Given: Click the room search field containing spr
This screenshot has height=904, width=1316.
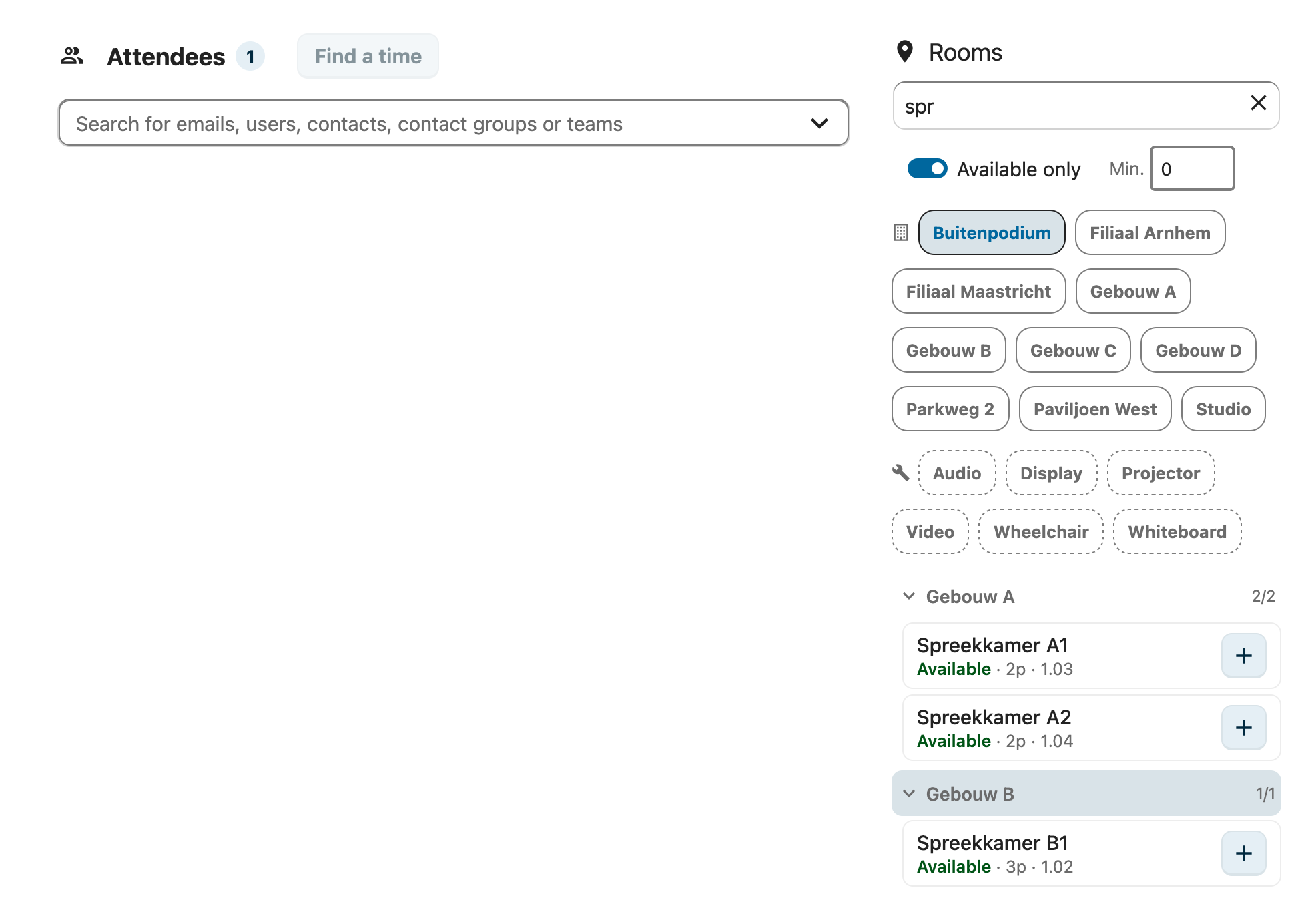Looking at the screenshot, I should point(1086,105).
